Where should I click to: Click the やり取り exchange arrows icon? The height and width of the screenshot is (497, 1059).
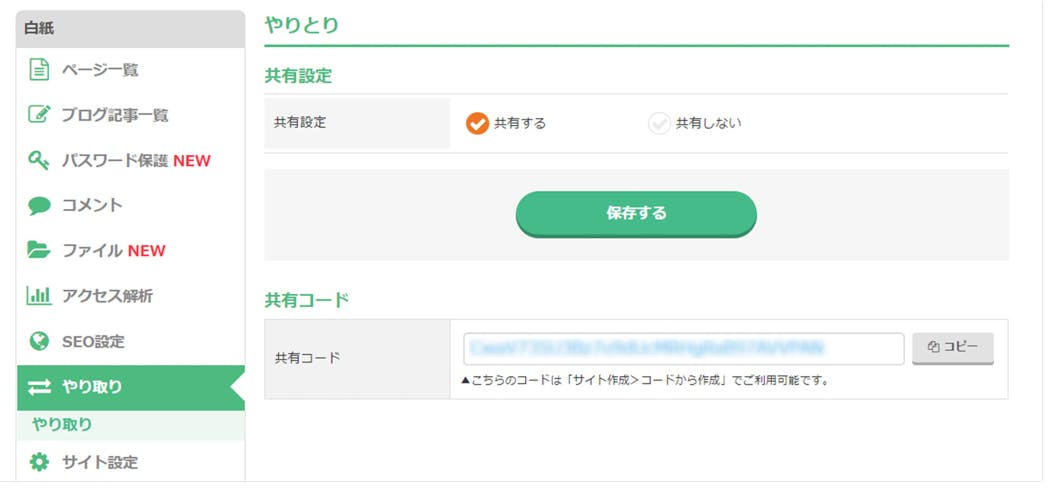coord(39,387)
